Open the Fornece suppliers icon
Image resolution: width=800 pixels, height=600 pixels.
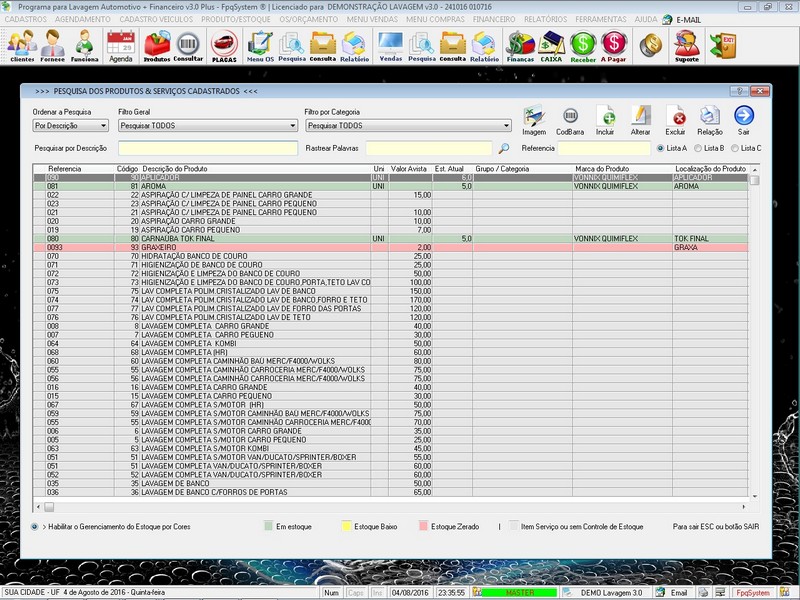point(53,46)
